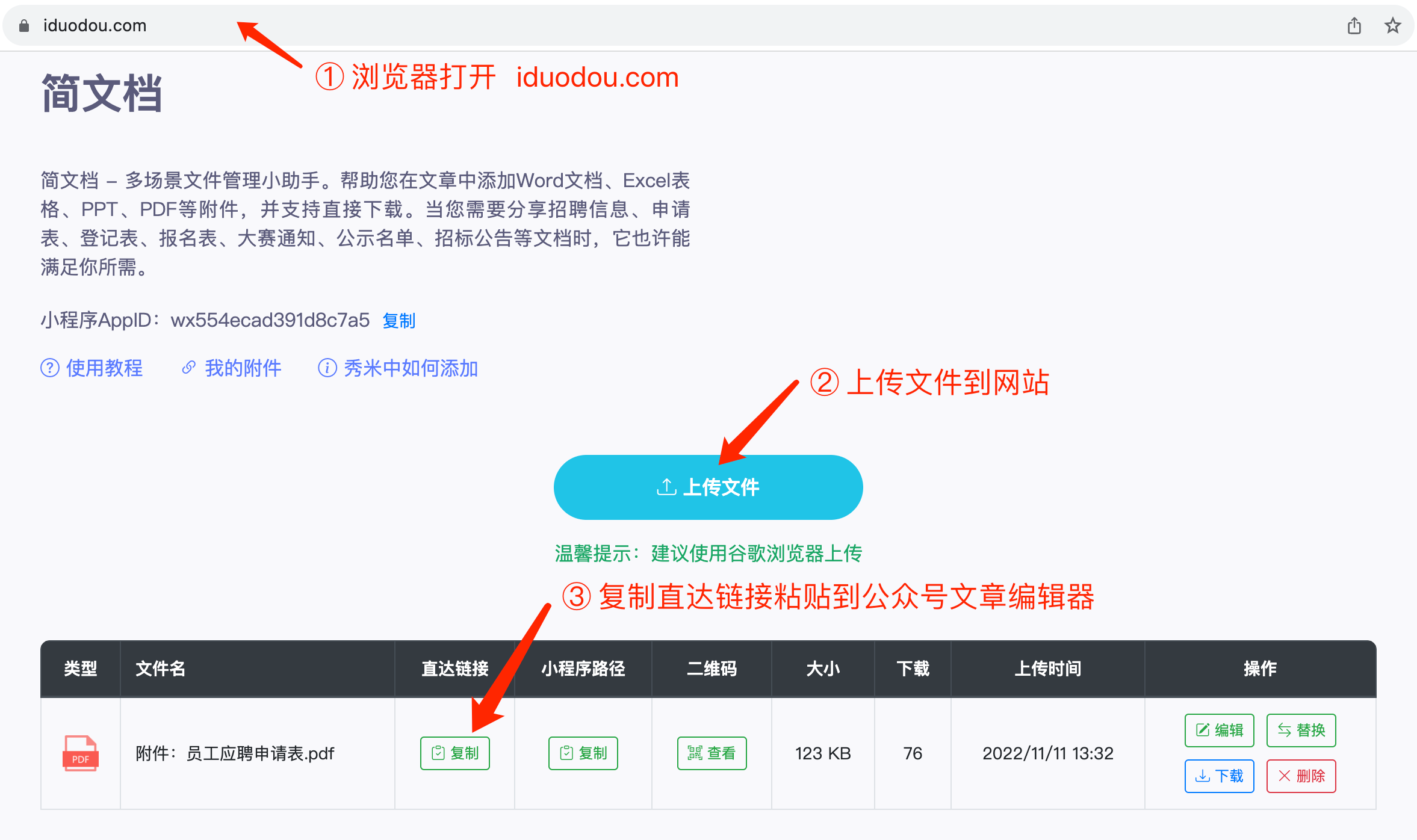The image size is (1417, 840).
Task: Click the upload time 2022/11/11 13:32
Action: point(1048,753)
